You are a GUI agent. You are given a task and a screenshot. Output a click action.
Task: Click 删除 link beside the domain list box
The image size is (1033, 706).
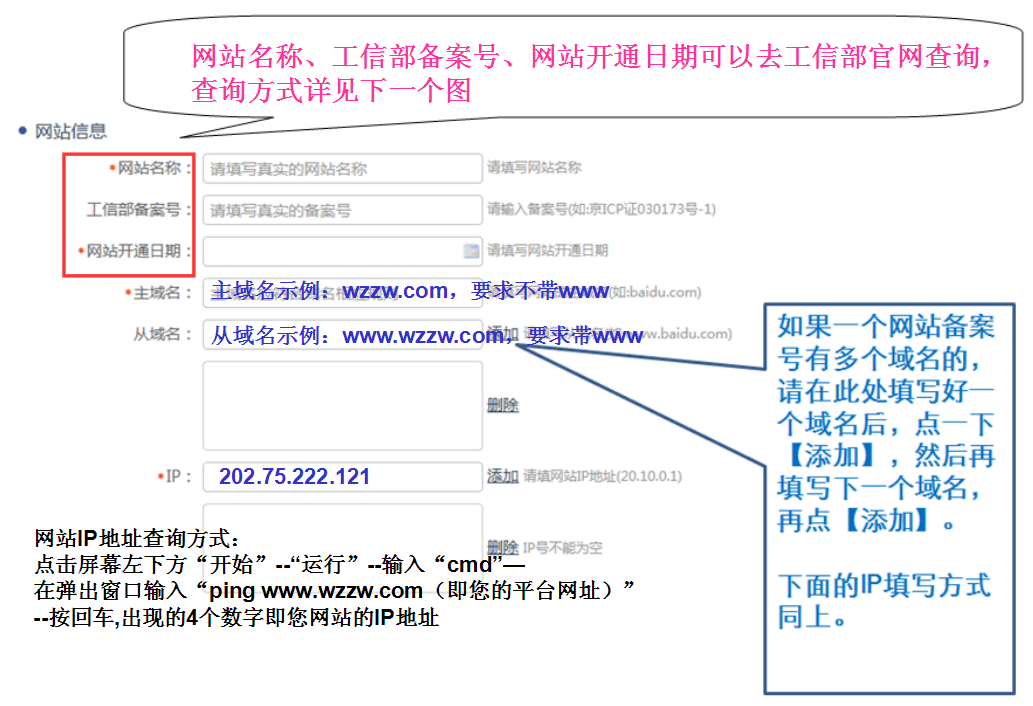click(502, 405)
